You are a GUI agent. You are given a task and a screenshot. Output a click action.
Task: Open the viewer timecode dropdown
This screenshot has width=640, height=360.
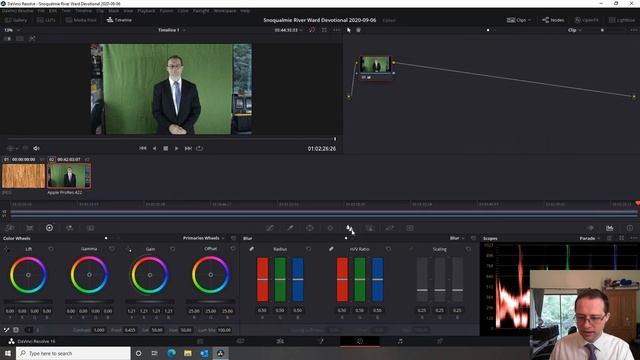tap(289, 30)
